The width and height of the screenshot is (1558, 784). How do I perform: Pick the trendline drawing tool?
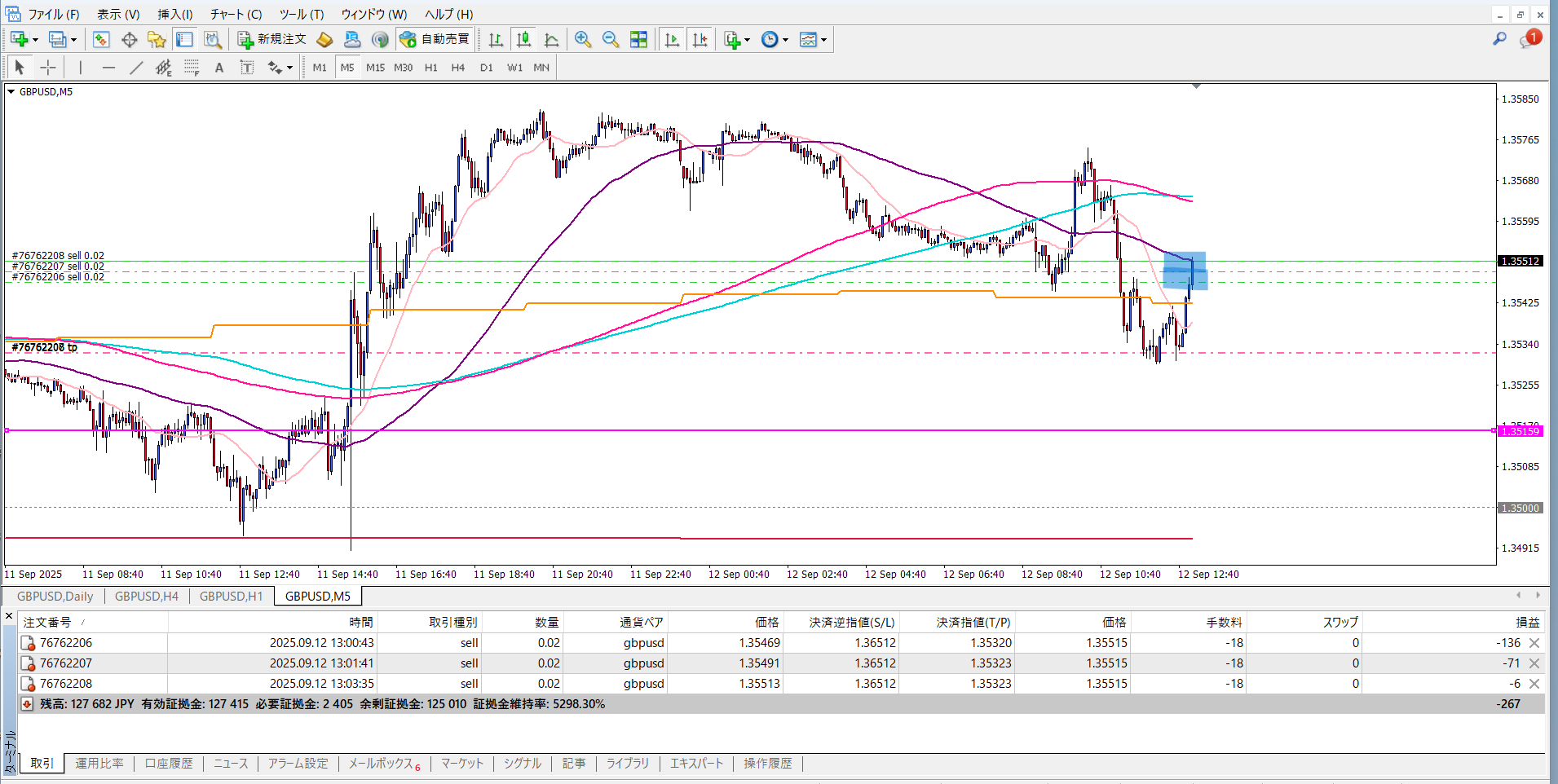(x=136, y=68)
